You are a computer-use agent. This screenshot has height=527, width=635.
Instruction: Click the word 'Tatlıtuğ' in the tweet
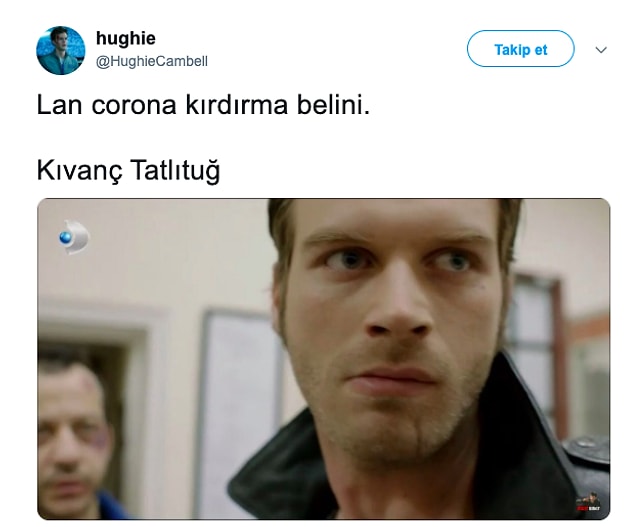(175, 170)
